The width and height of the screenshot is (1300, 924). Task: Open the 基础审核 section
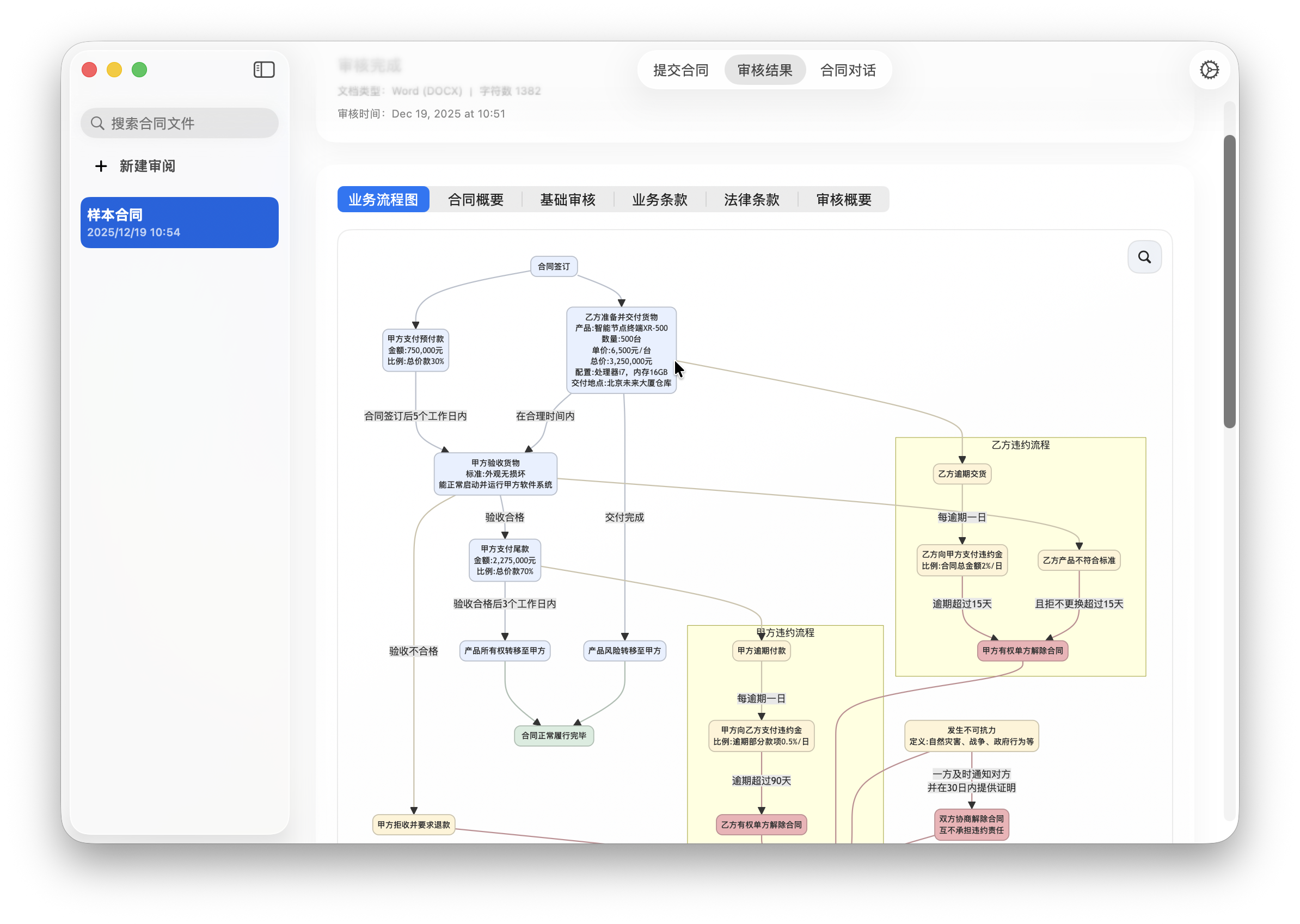click(567, 199)
